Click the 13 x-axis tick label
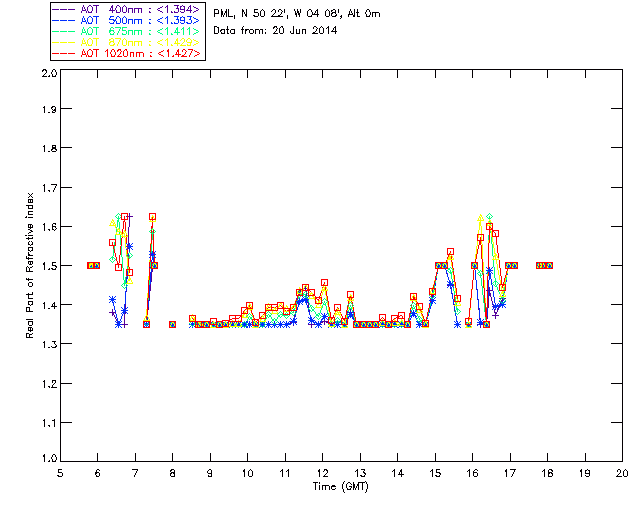Viewport: 640px width, 512px height. pos(360,473)
